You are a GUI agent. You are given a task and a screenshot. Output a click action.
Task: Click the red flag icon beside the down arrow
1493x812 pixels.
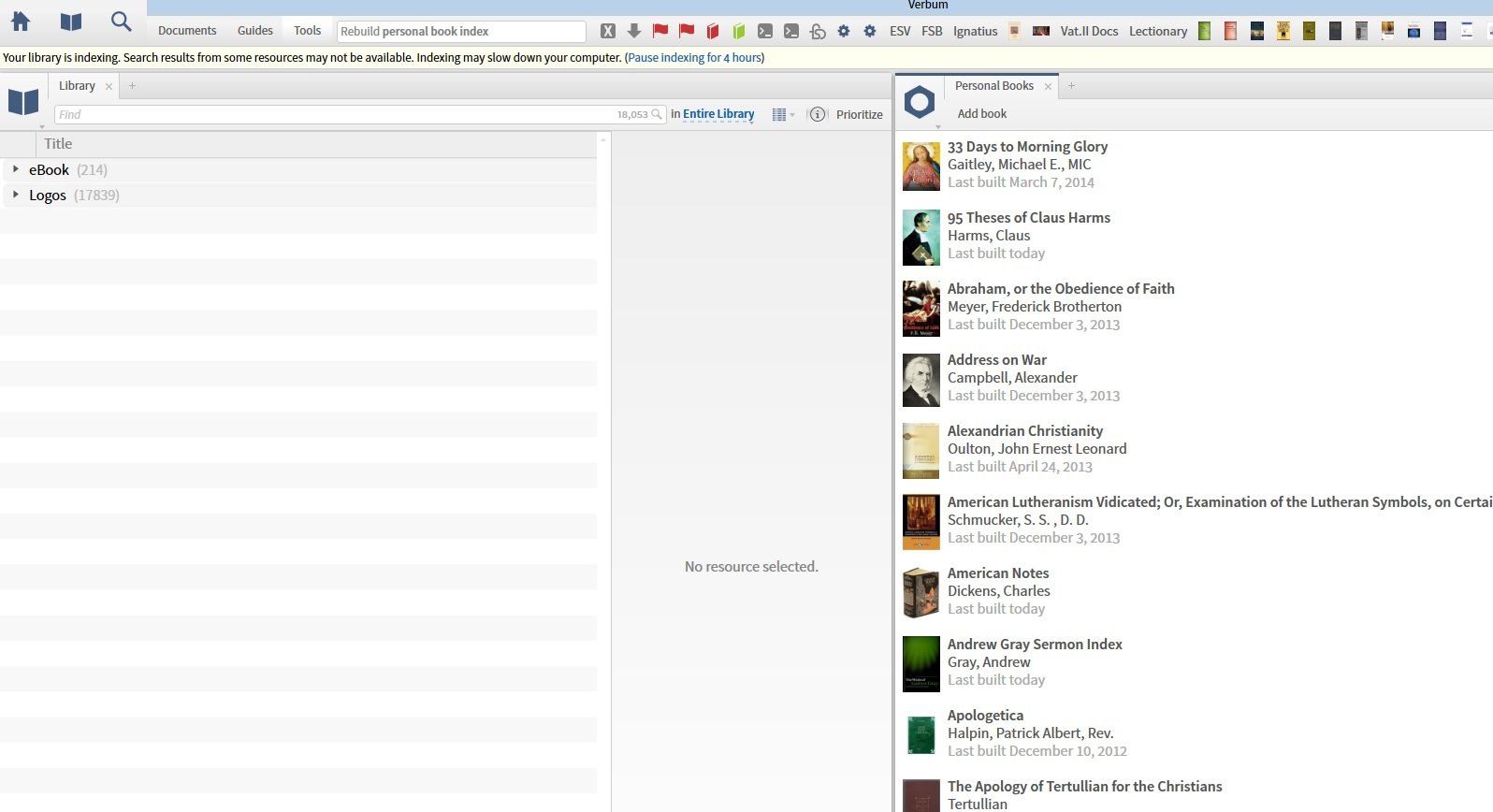(x=660, y=31)
